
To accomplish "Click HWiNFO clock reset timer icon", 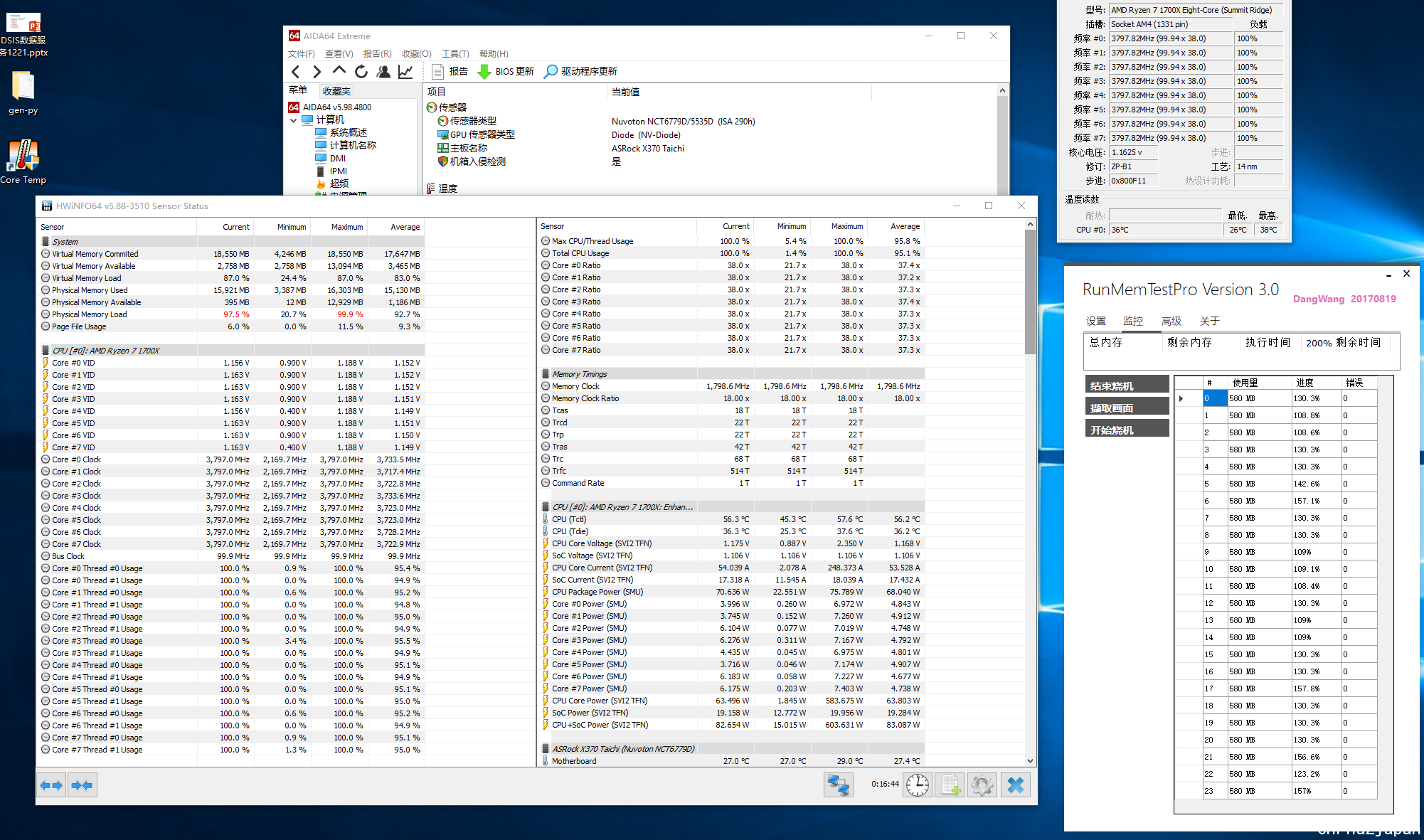I will (918, 785).
